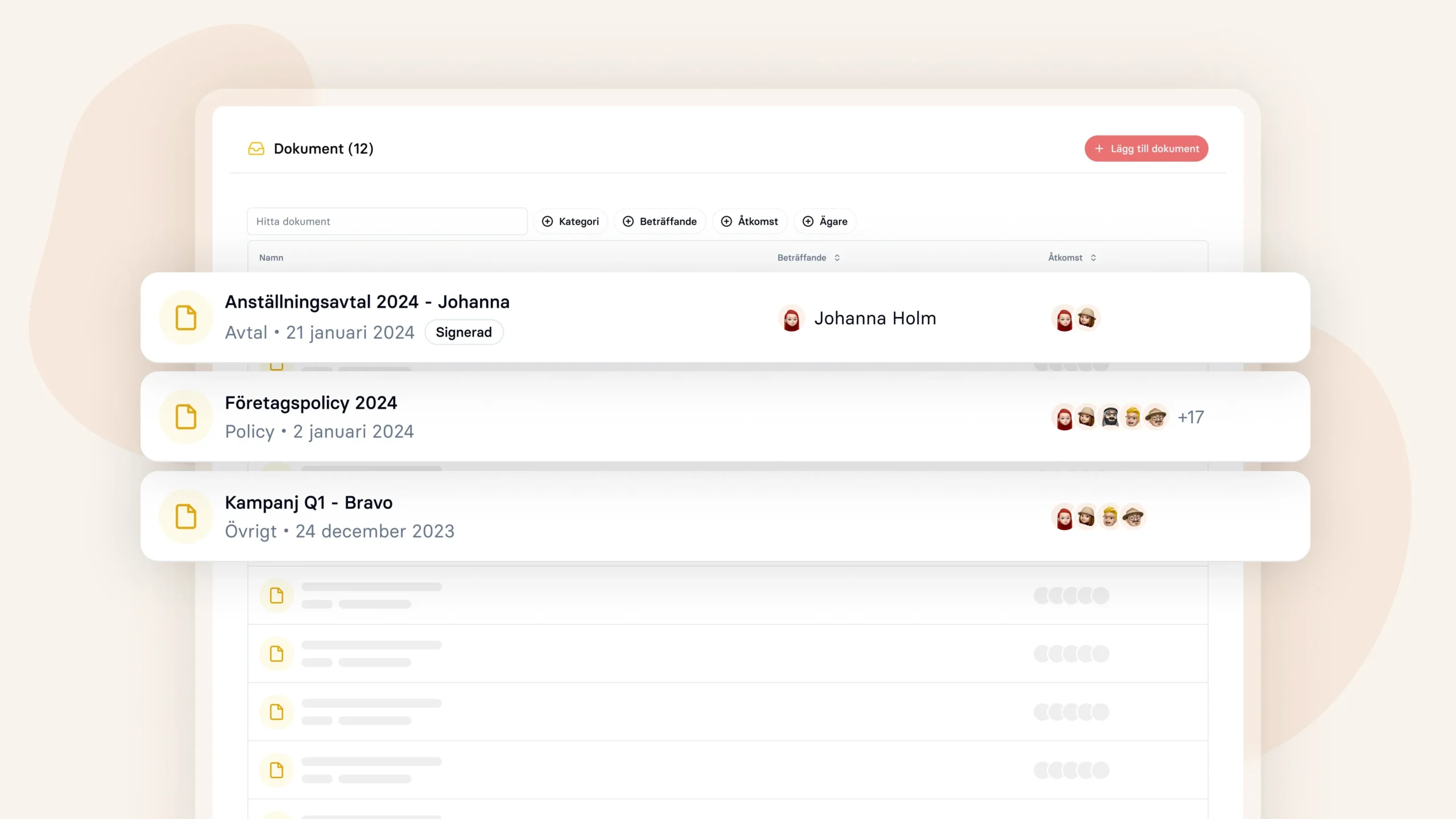Click the Anställningsavtal 2024 file icon
The height and width of the screenshot is (819, 1456).
[186, 317]
